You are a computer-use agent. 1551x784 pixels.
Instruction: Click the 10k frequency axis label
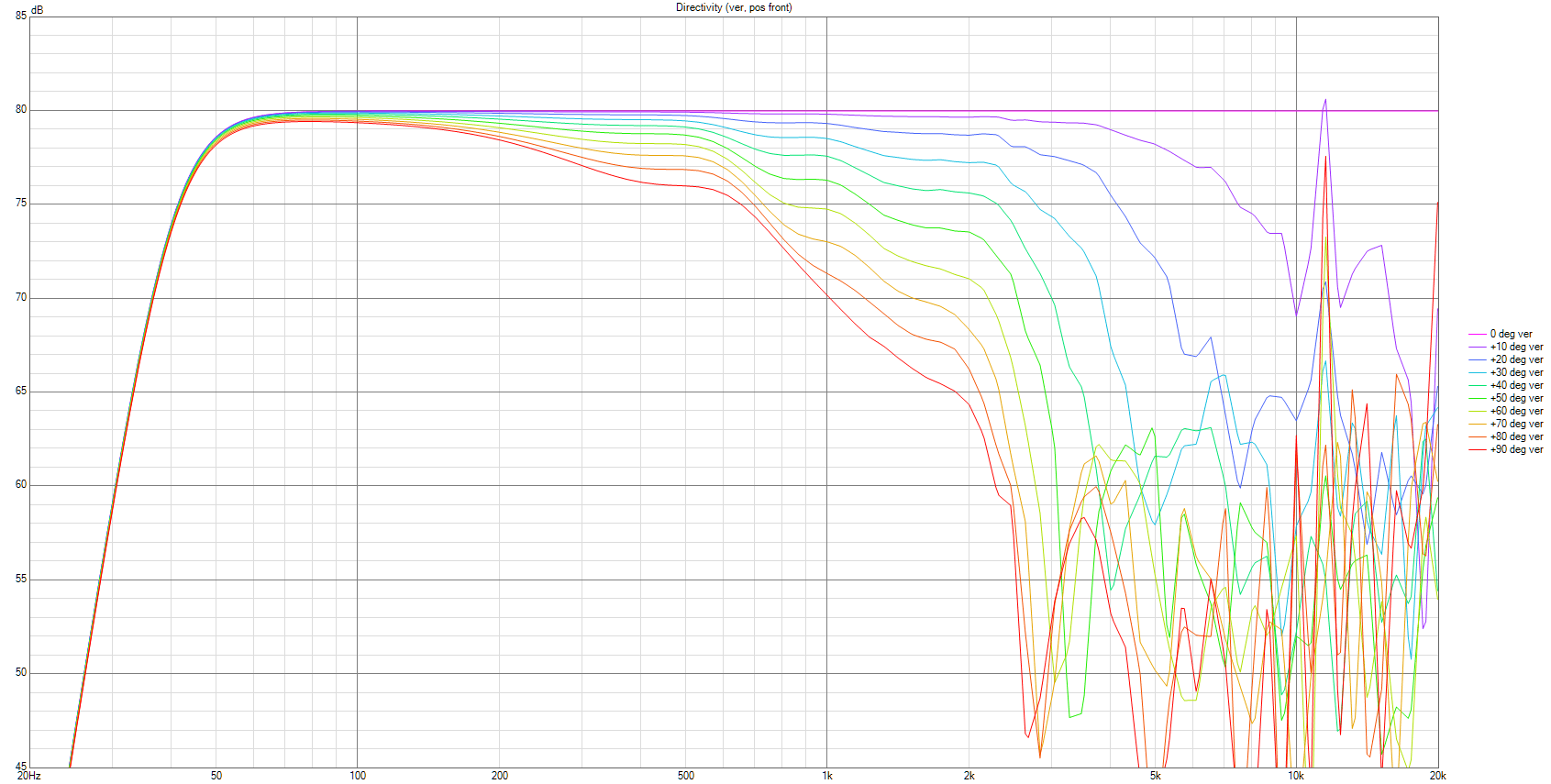click(1296, 776)
